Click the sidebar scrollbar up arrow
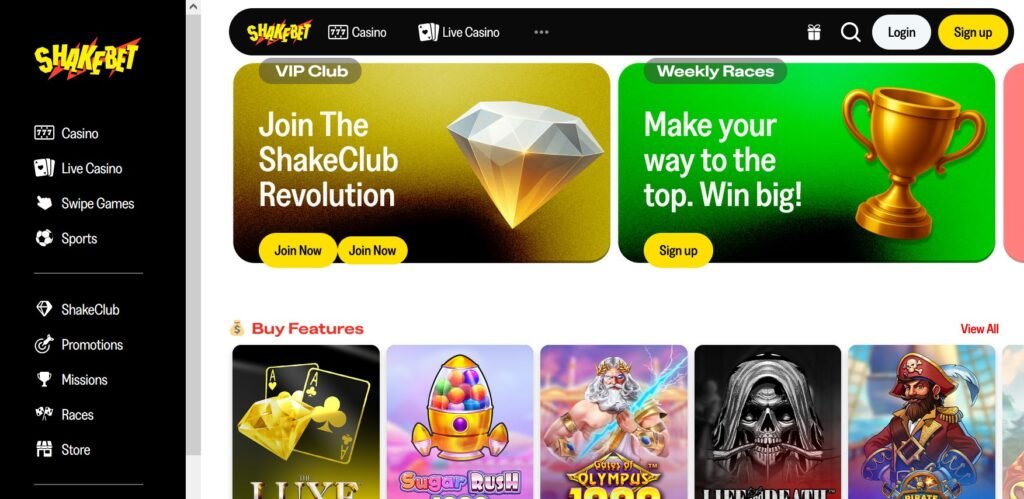The image size is (1024, 499). coord(193,7)
